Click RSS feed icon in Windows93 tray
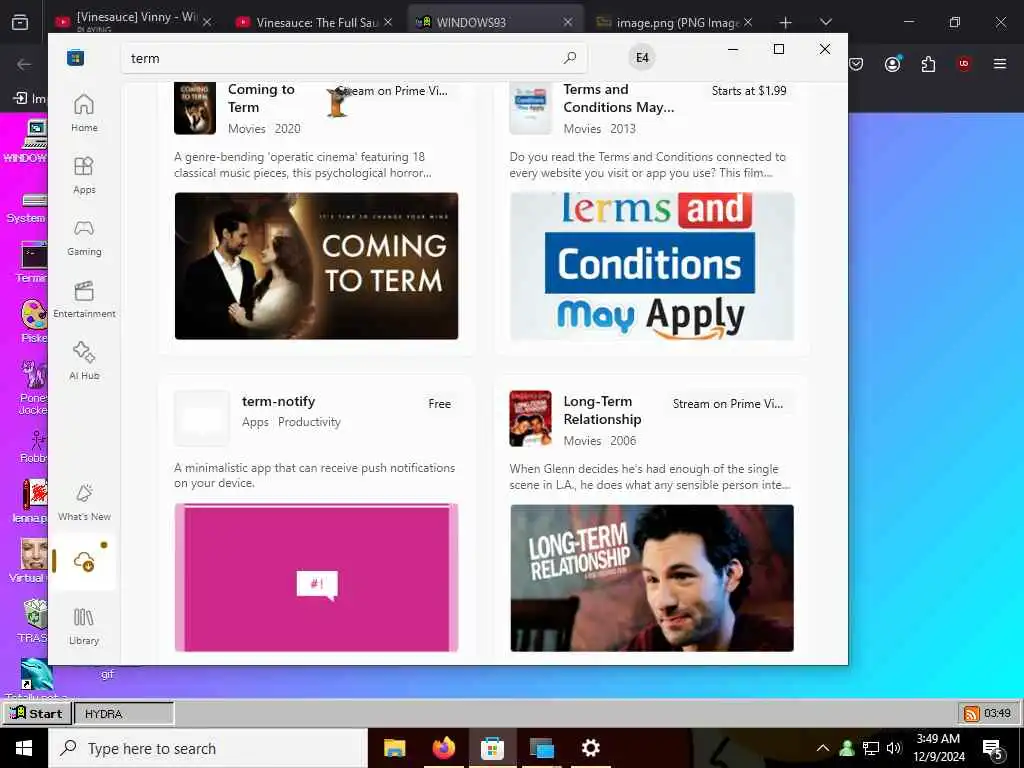Screen dimensions: 1024x768 pyautogui.click(x=972, y=714)
